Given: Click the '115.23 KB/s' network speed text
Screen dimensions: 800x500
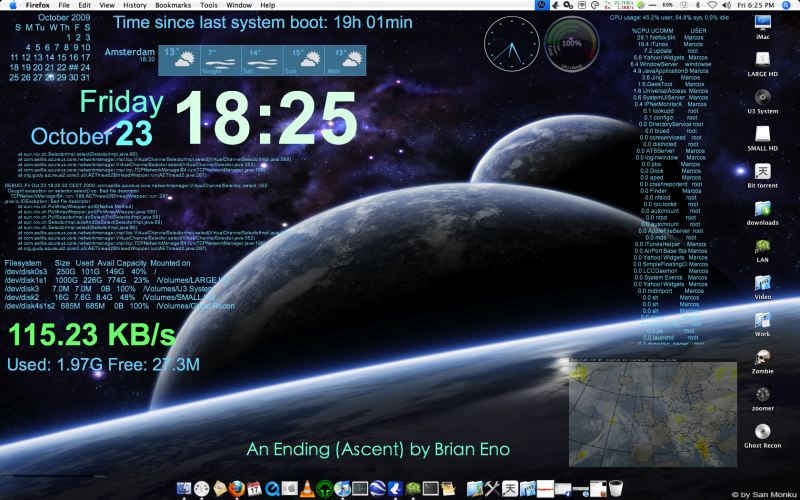Looking at the screenshot, I should [92, 335].
